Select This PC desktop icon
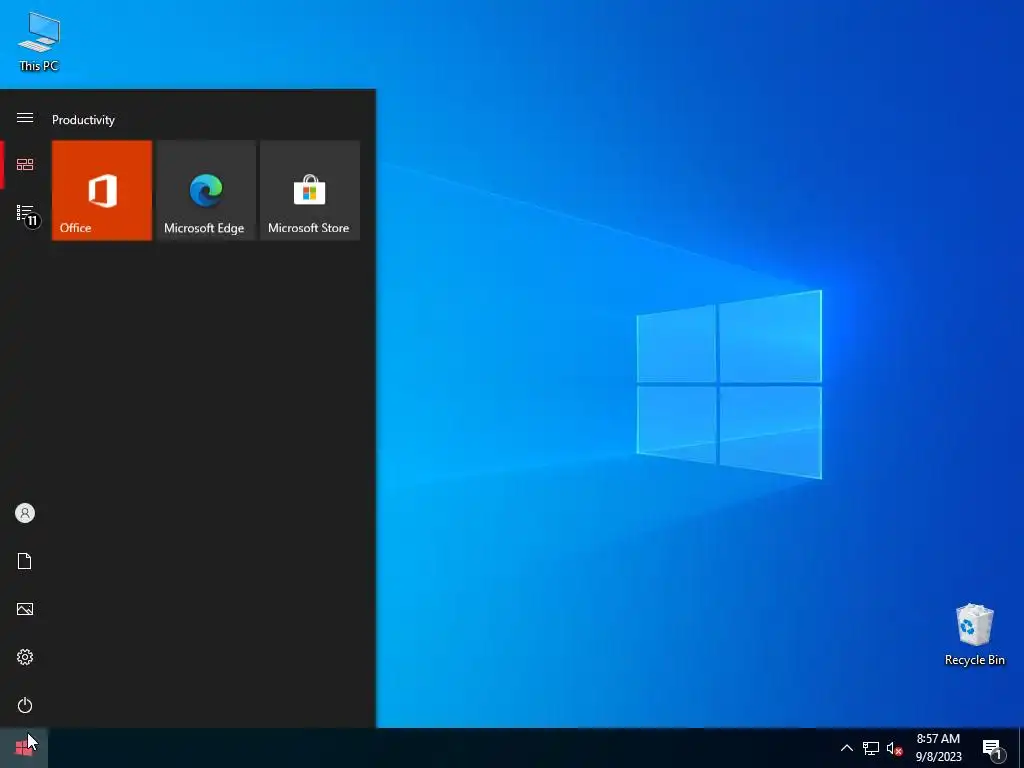The image size is (1024, 768). point(39,41)
